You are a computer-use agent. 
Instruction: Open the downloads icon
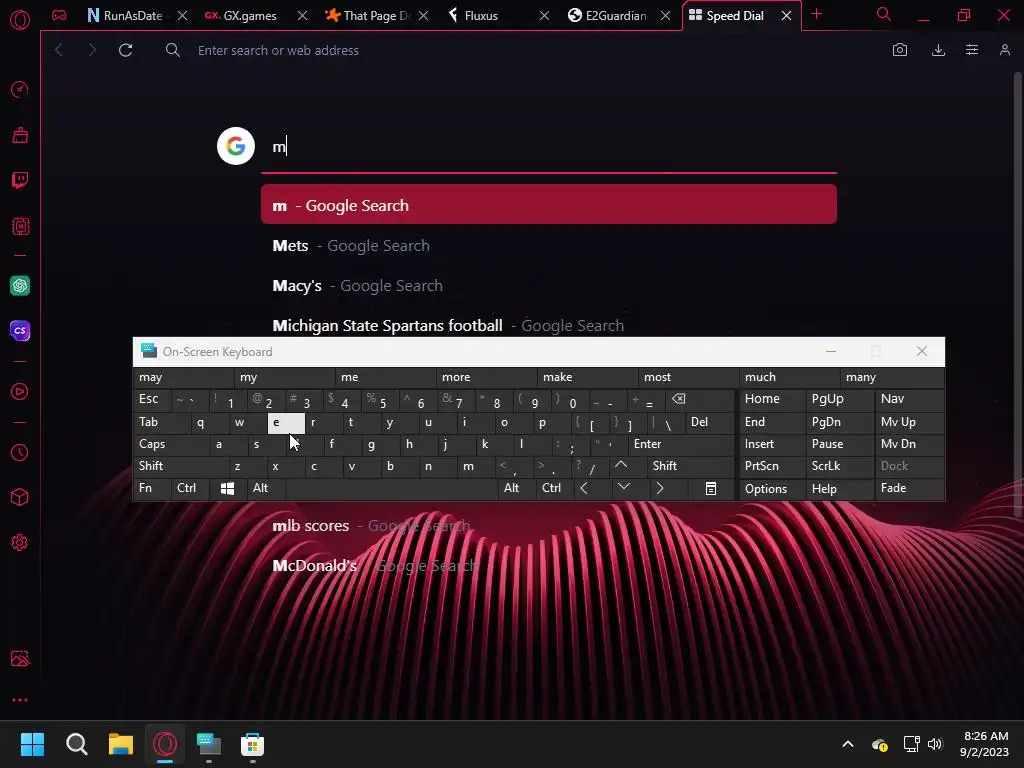click(x=938, y=50)
